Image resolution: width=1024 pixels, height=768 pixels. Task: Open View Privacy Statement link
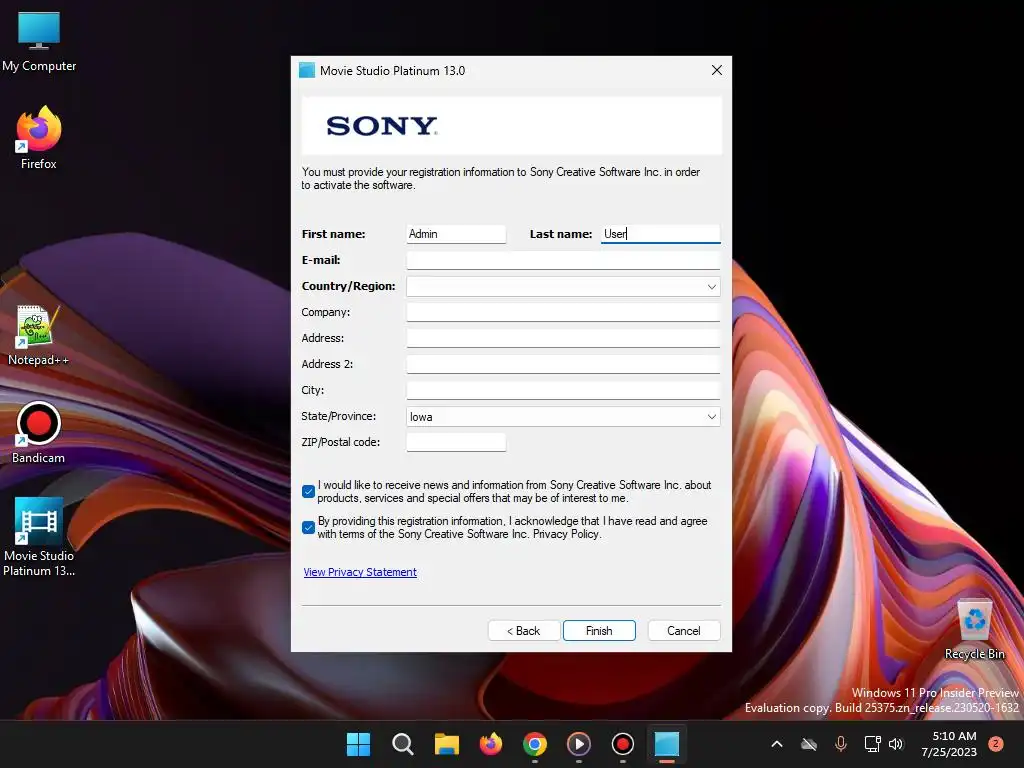(x=360, y=572)
